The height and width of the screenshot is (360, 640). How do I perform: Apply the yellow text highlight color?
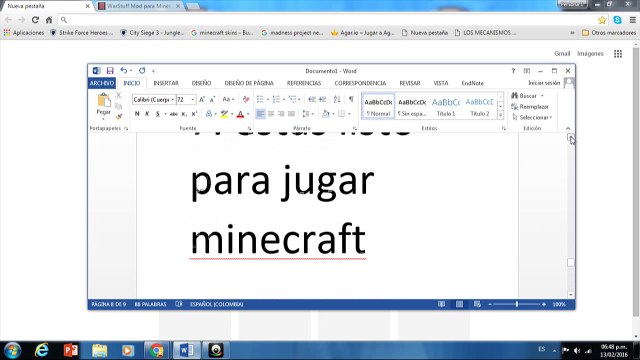tap(224, 114)
